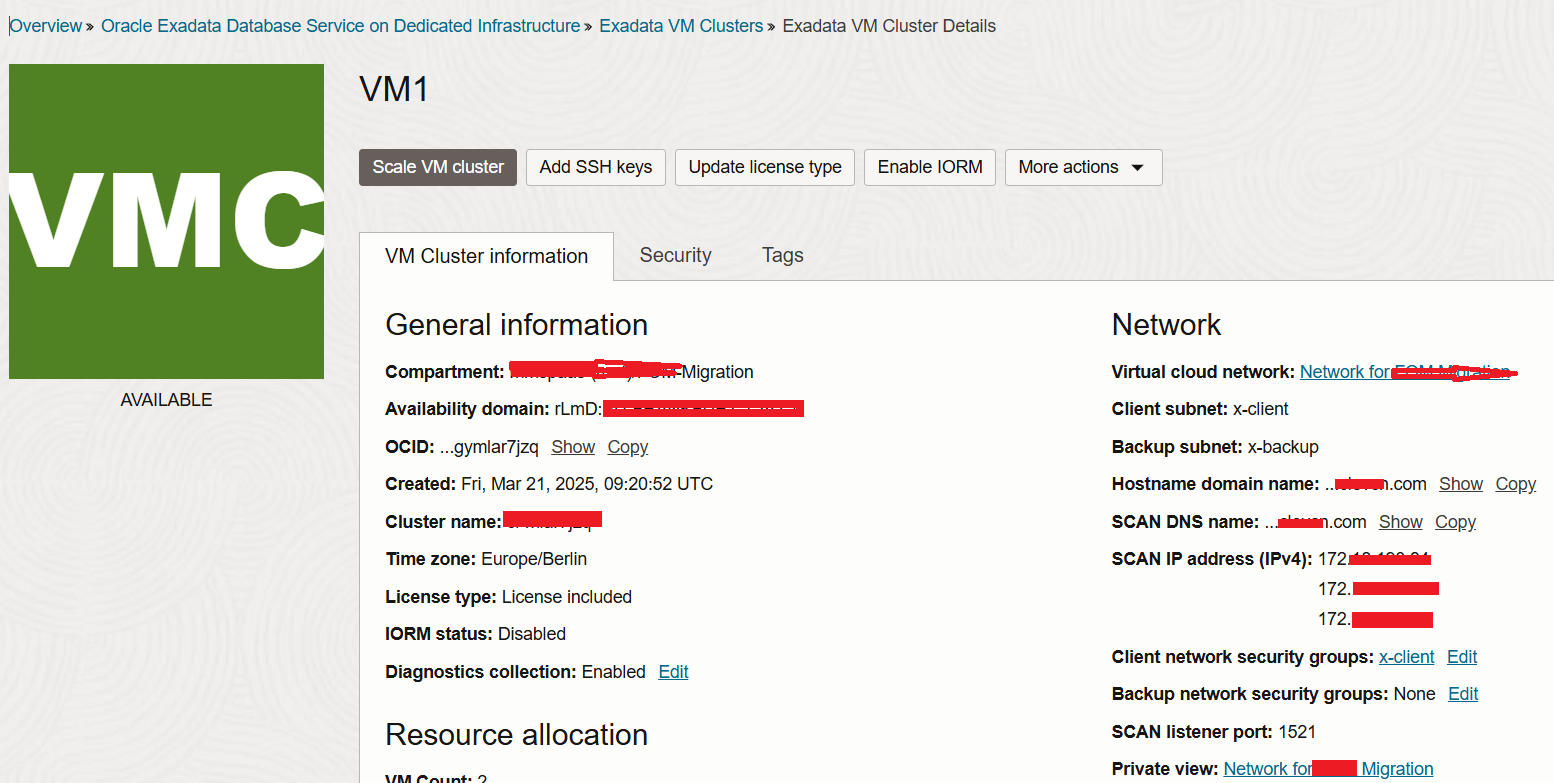Click Add SSH keys button
1554x783 pixels.
coord(596,167)
